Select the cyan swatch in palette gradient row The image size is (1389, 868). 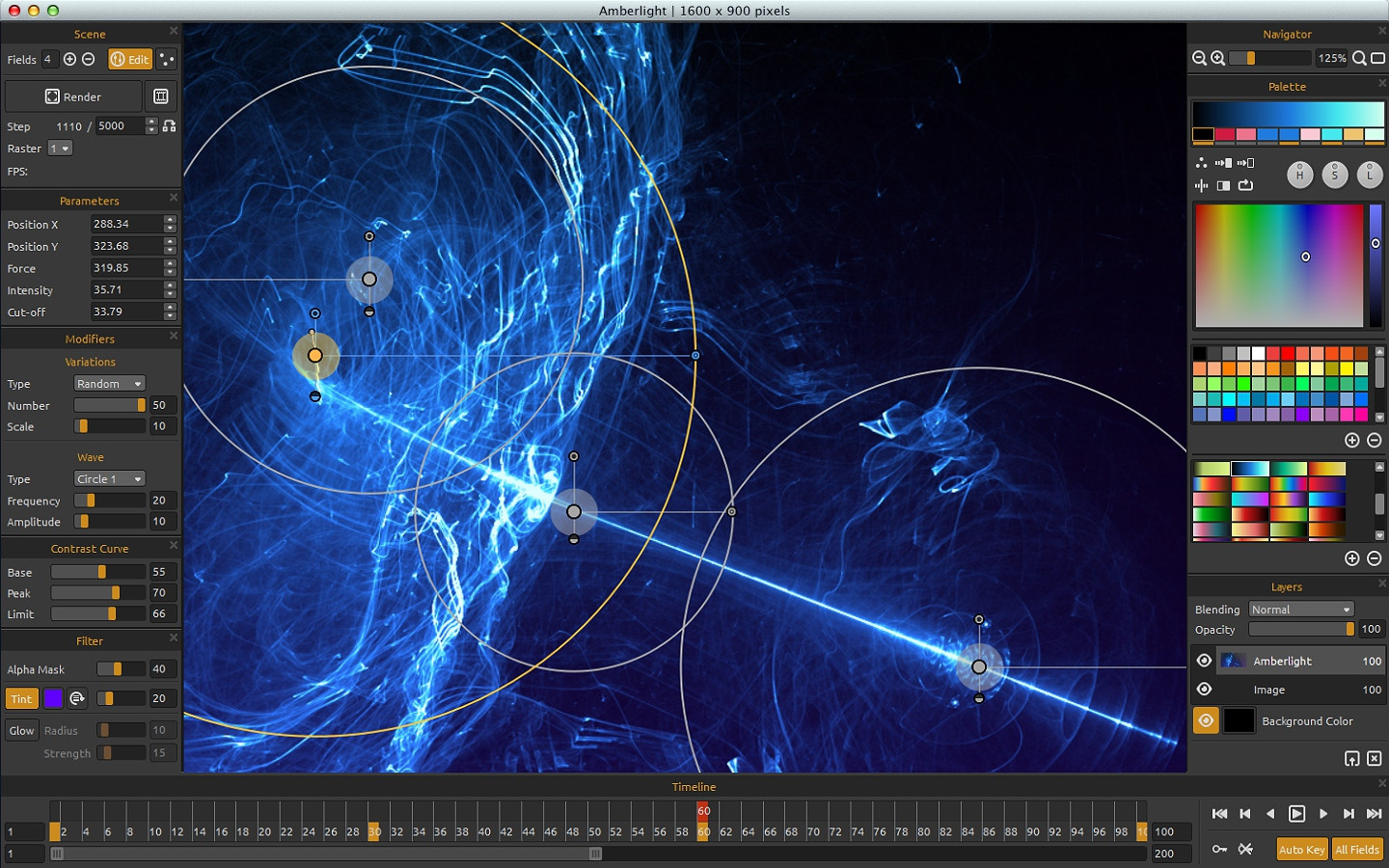point(1333,135)
